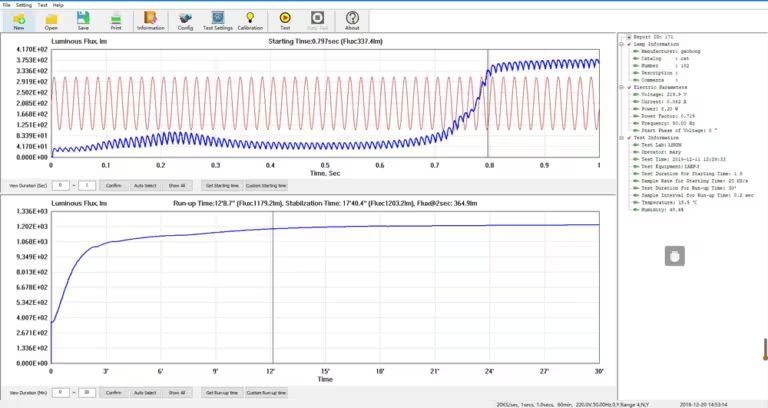Open the About question mark icon
Viewport: 768px width, 408px height.
(x=352, y=21)
